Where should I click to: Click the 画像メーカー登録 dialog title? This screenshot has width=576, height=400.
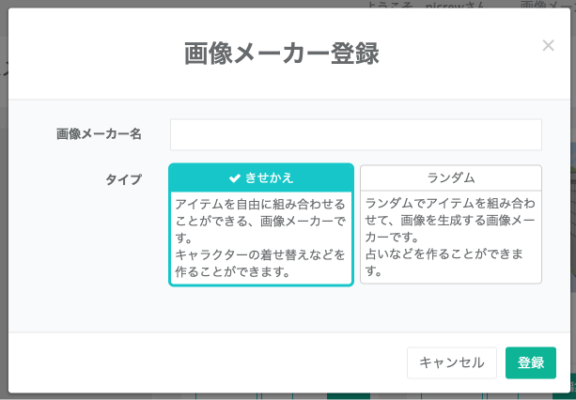[281, 54]
